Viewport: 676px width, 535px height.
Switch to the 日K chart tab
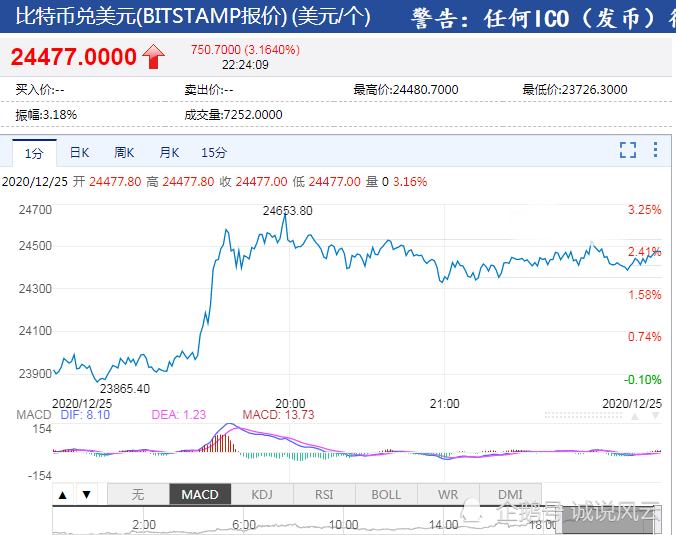tap(79, 153)
